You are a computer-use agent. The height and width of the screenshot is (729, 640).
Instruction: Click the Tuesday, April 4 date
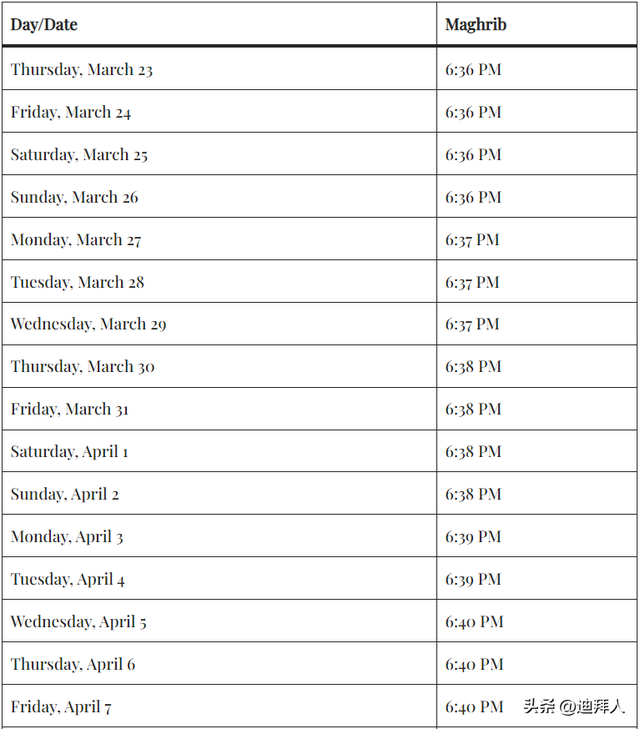[68, 579]
